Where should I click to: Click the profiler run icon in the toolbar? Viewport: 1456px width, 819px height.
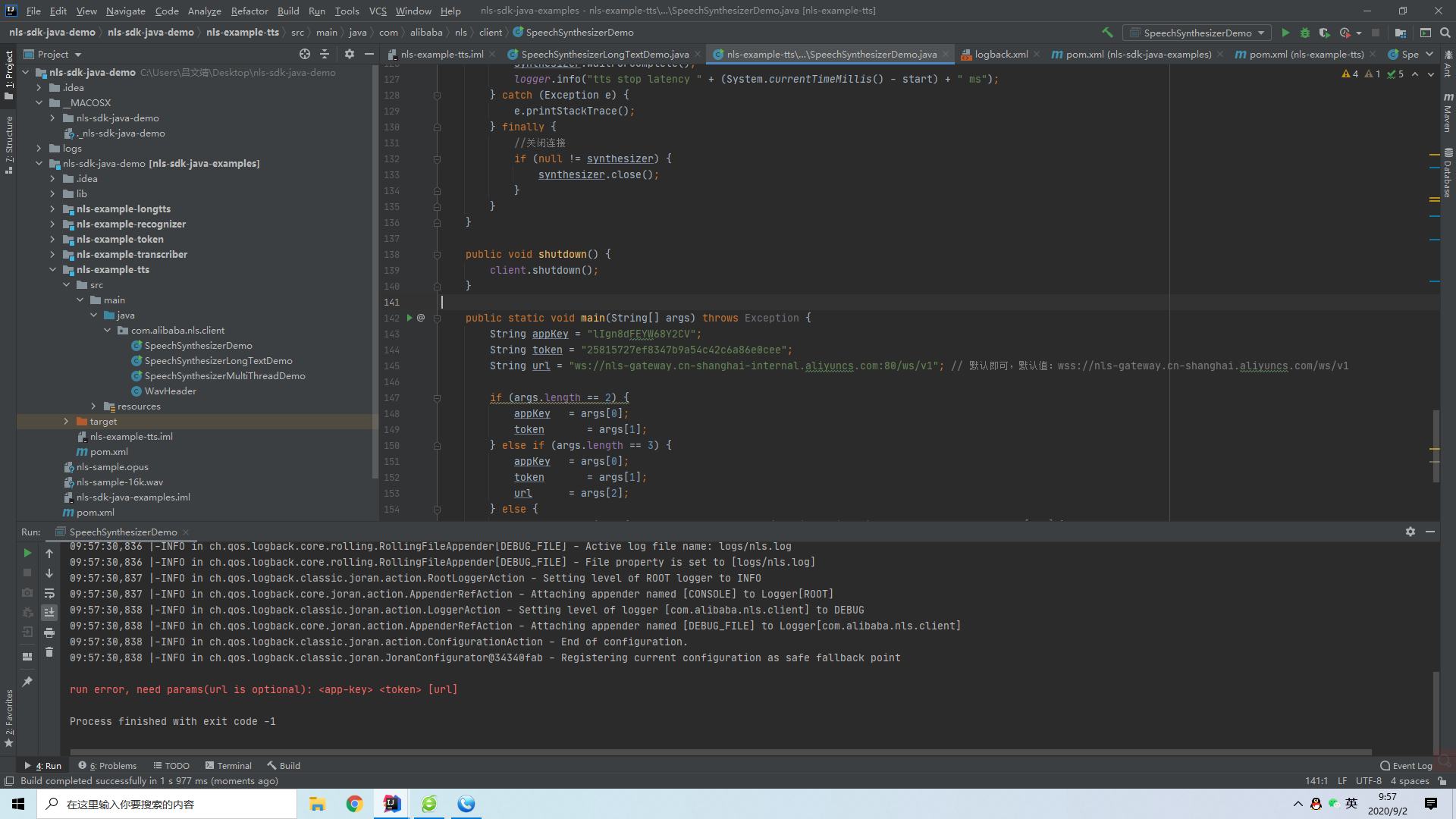(1345, 33)
